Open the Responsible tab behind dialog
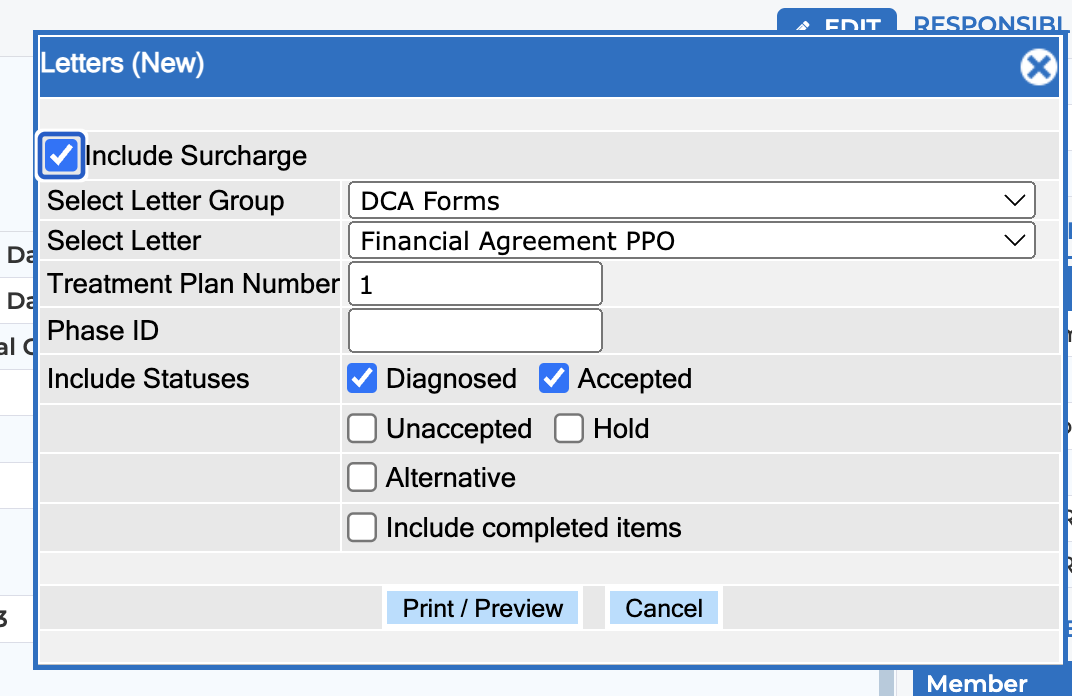Image resolution: width=1072 pixels, height=696 pixels. [x=989, y=24]
